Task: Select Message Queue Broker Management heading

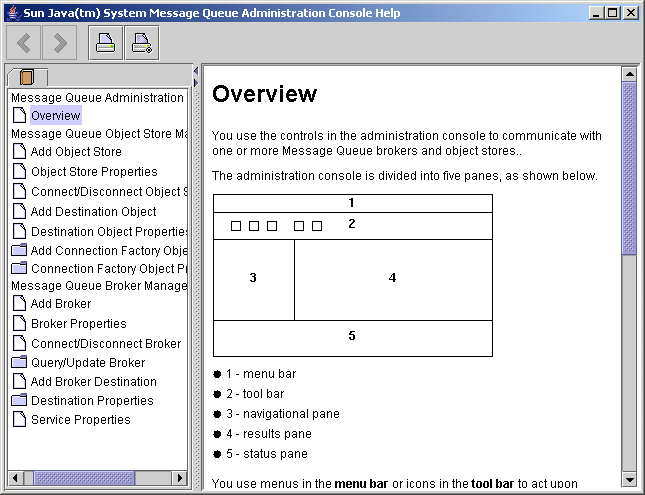Action: coord(99,286)
